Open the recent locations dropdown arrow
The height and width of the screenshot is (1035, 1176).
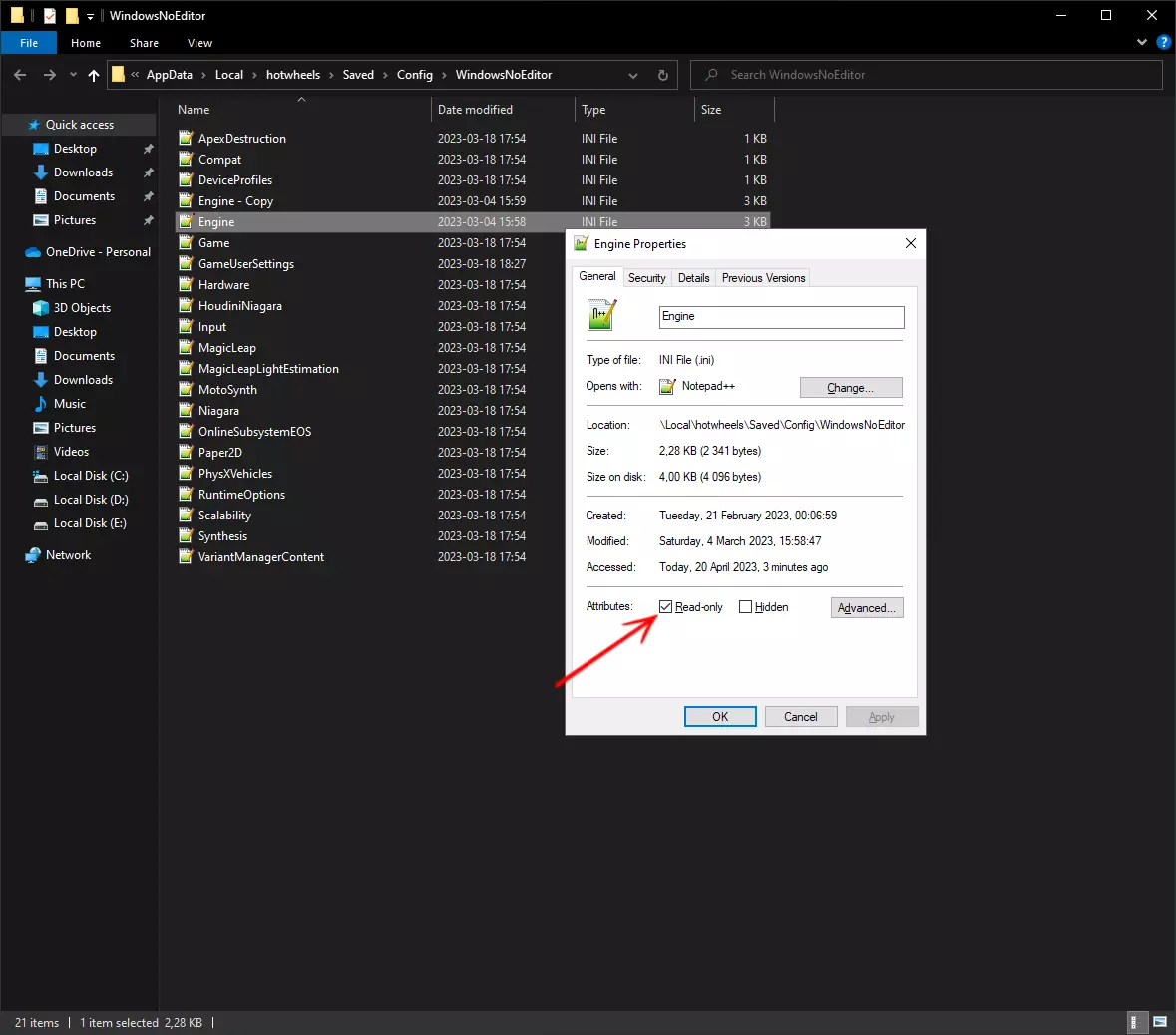(73, 75)
